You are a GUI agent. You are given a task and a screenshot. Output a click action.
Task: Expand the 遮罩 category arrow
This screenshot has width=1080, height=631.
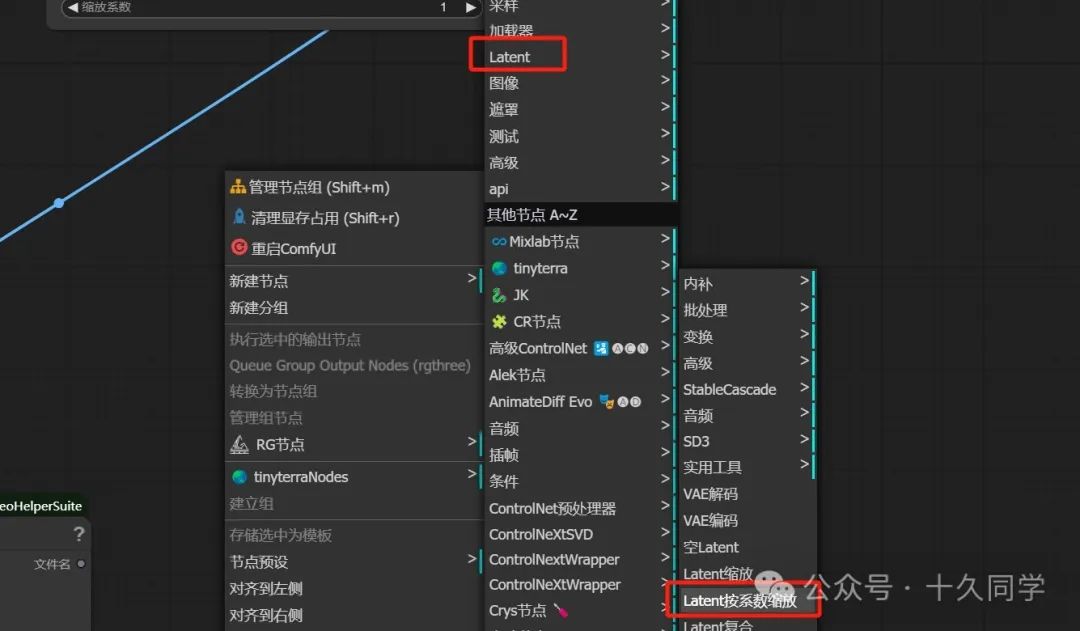point(665,106)
